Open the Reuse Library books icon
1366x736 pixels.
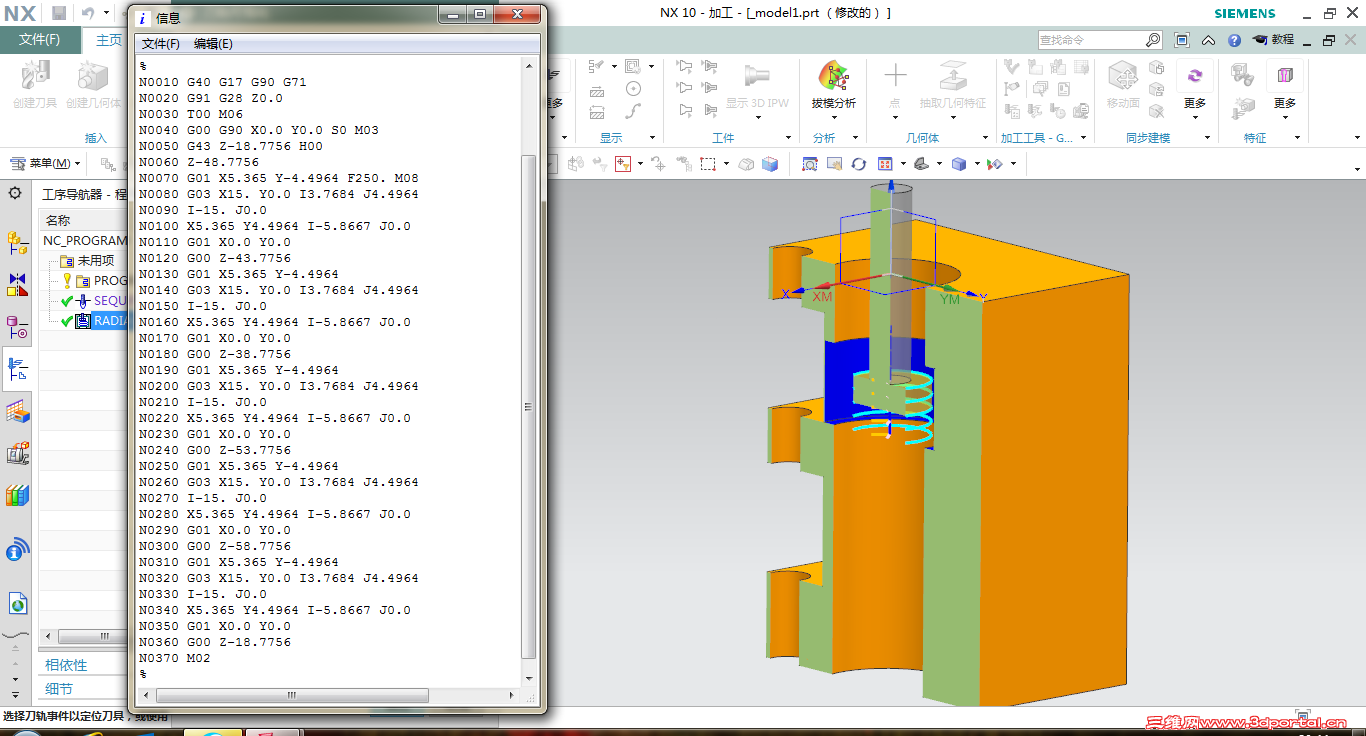coord(17,495)
